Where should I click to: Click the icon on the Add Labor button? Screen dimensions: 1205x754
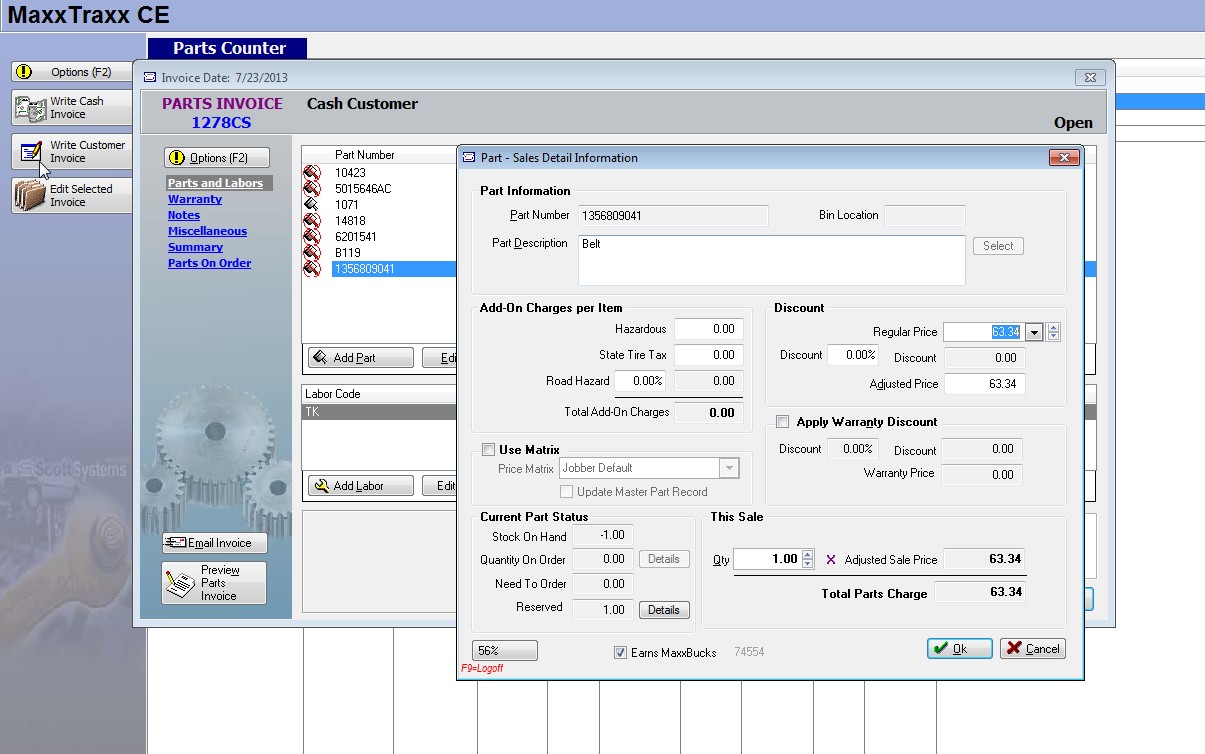tap(320, 486)
